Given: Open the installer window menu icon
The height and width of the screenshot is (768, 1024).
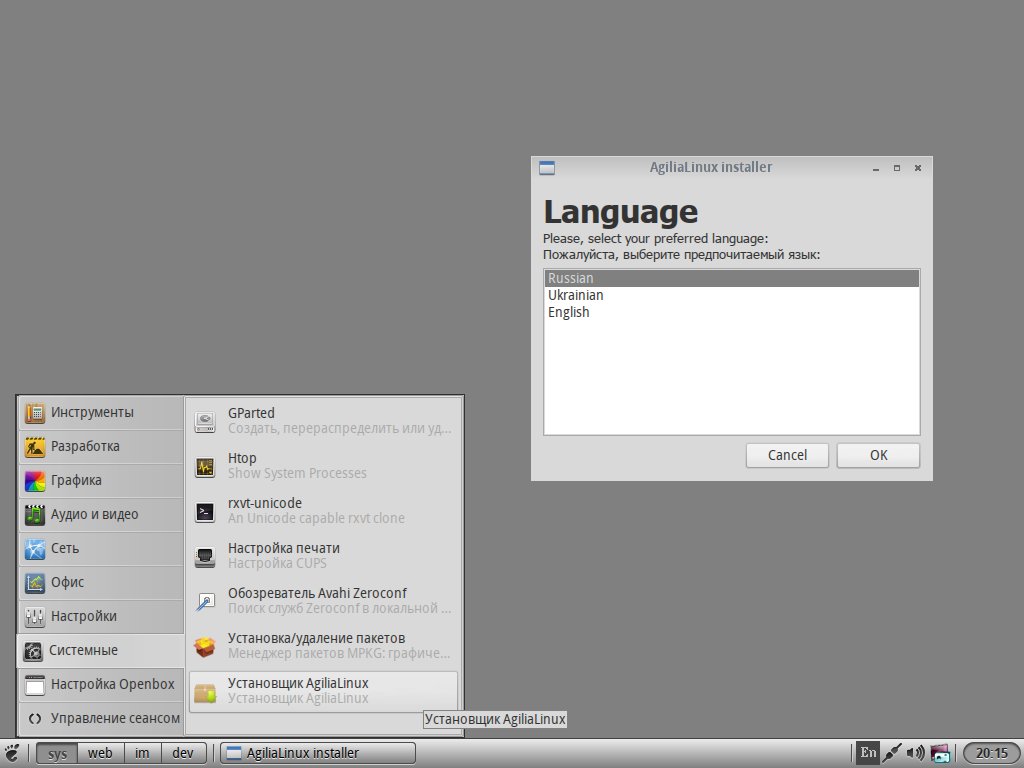Looking at the screenshot, I should [547, 168].
